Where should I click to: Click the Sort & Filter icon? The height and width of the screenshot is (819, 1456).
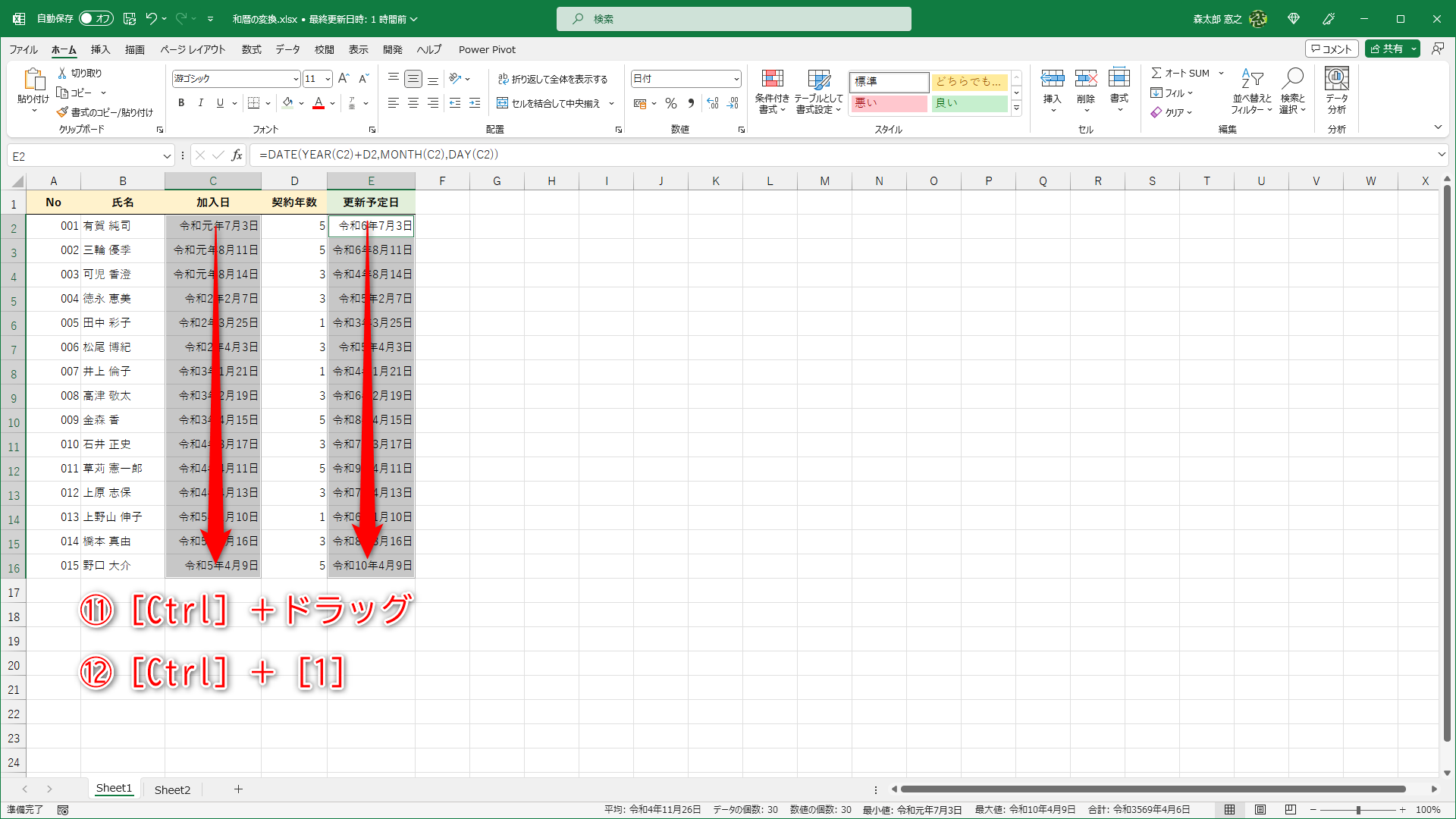pos(1251,80)
